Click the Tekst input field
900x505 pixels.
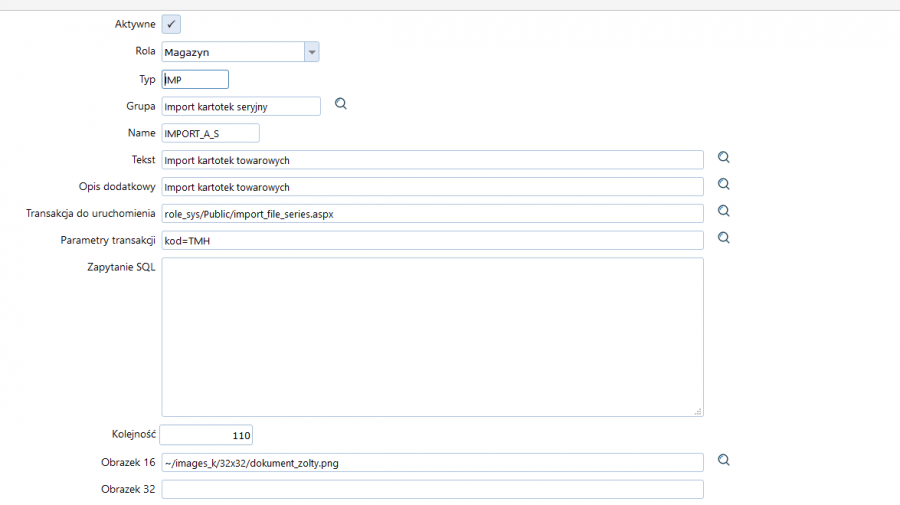pyautogui.click(x=432, y=160)
